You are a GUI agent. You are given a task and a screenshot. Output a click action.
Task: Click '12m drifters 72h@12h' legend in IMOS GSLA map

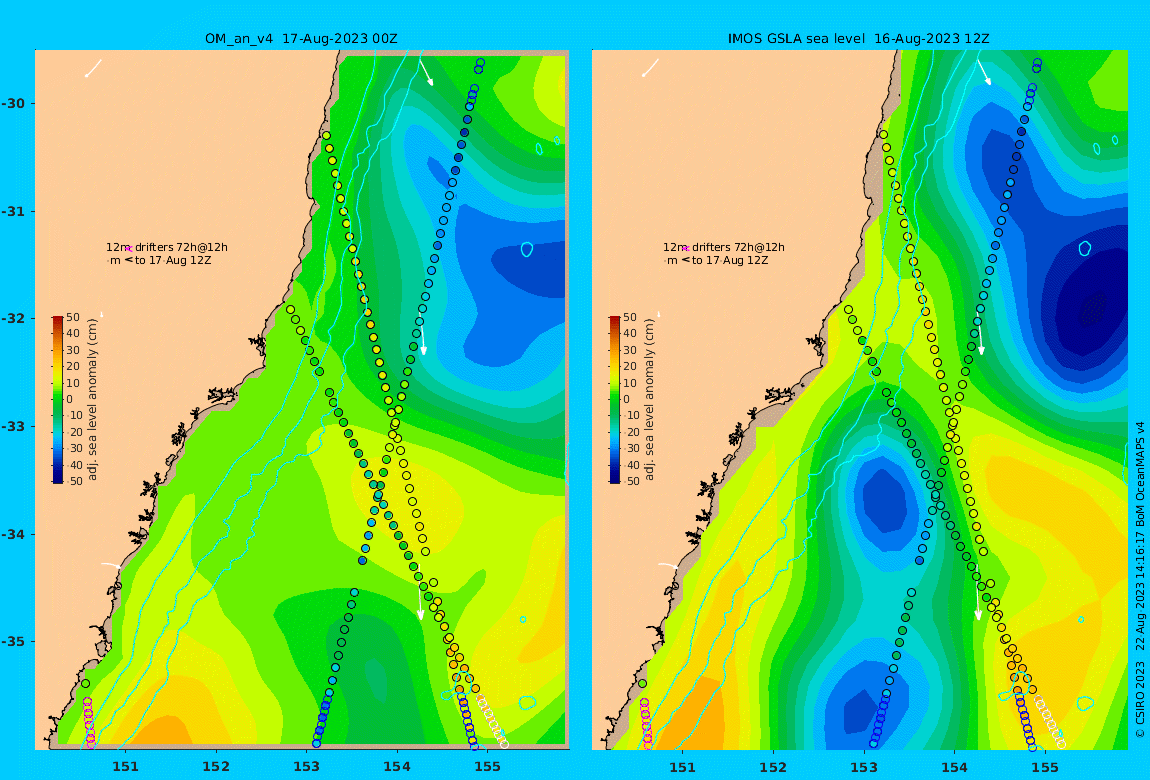coord(724,248)
